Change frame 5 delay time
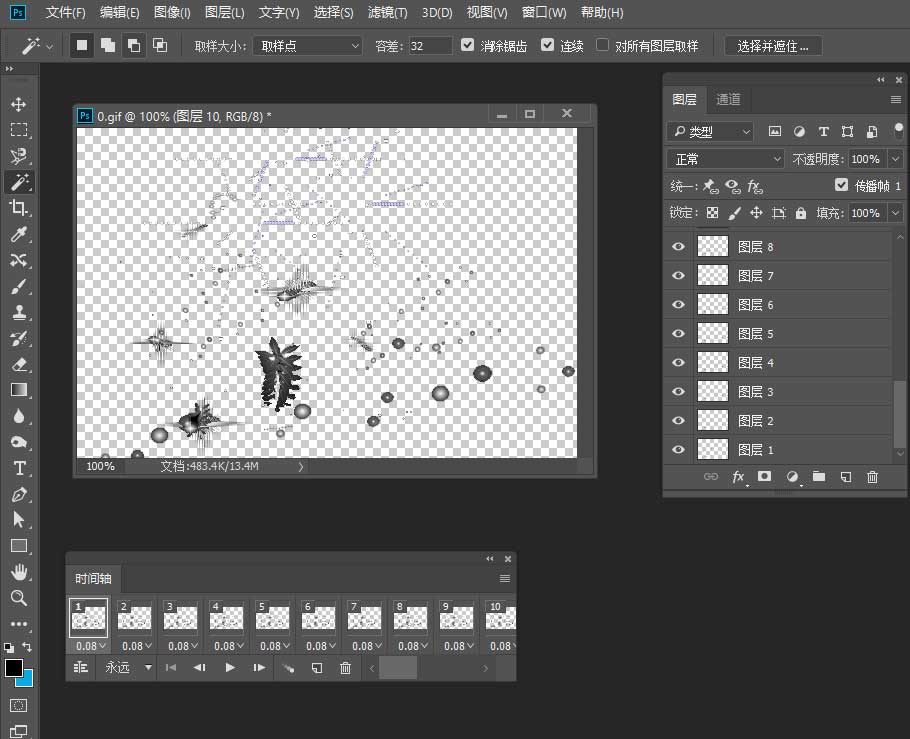Image resolution: width=910 pixels, height=739 pixels. point(274,646)
